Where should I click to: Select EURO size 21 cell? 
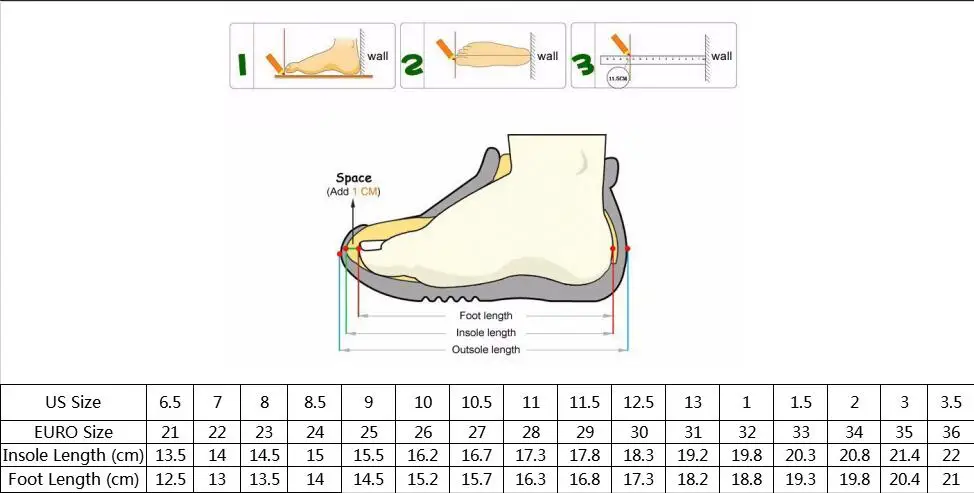(x=170, y=432)
